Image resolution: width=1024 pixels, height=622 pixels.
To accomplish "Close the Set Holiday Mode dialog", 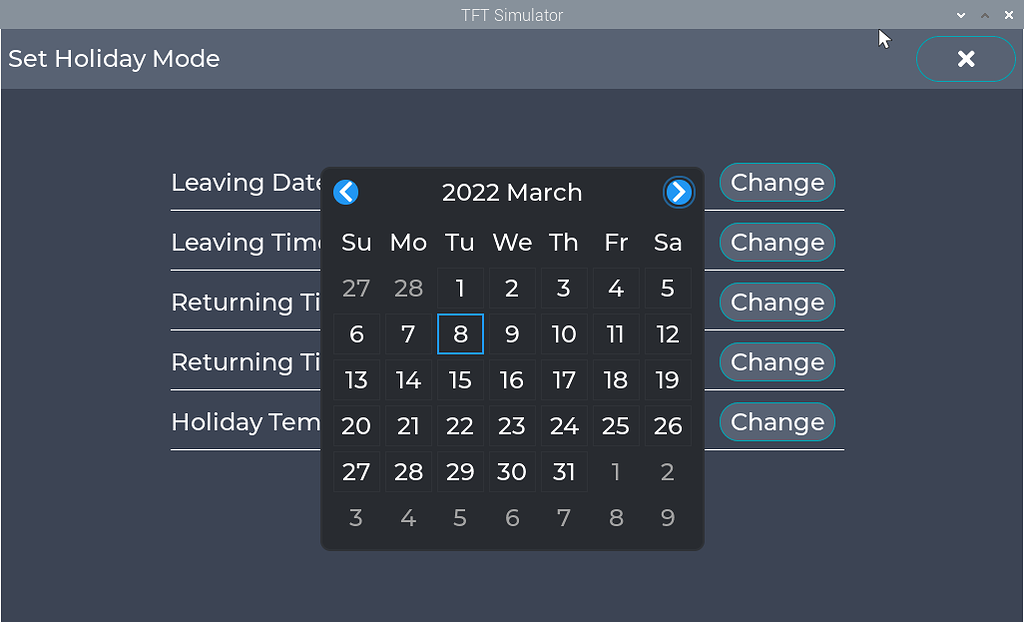I will pyautogui.click(x=965, y=58).
